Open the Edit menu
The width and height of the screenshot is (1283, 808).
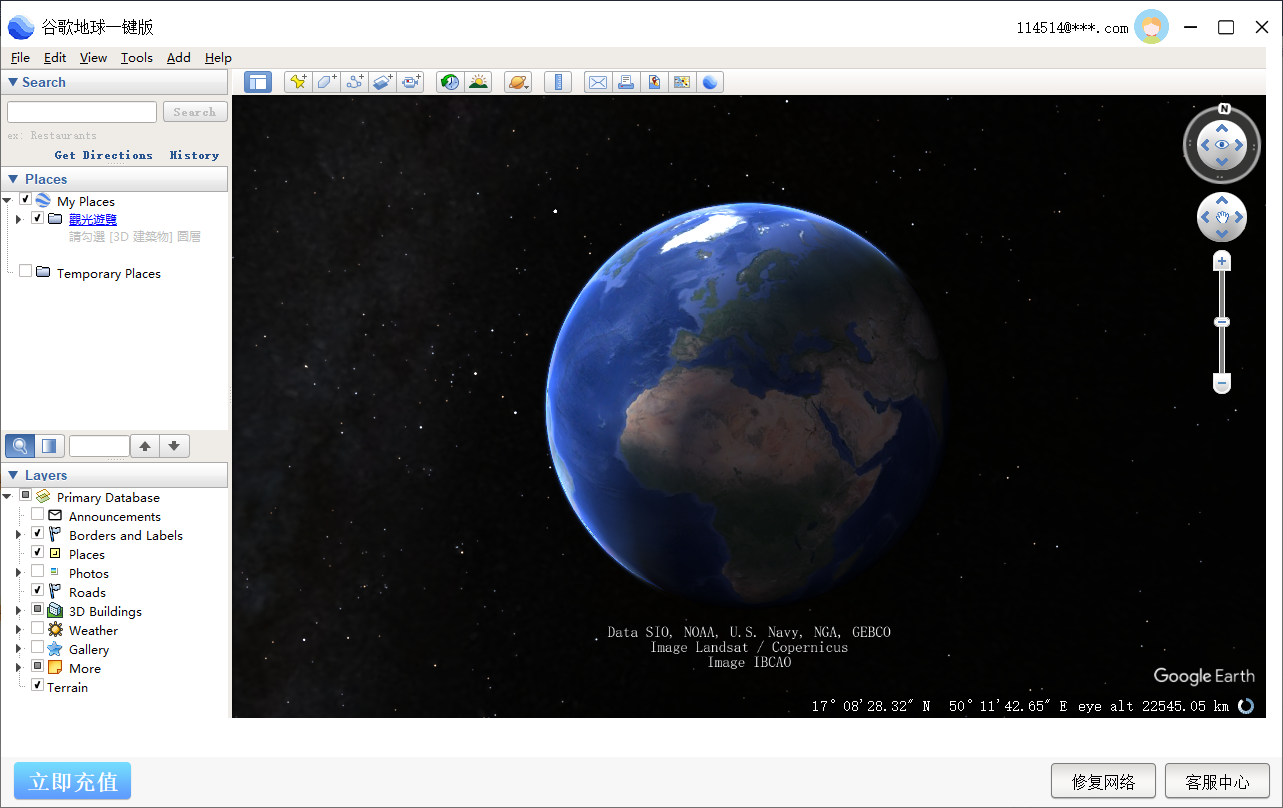coord(55,58)
